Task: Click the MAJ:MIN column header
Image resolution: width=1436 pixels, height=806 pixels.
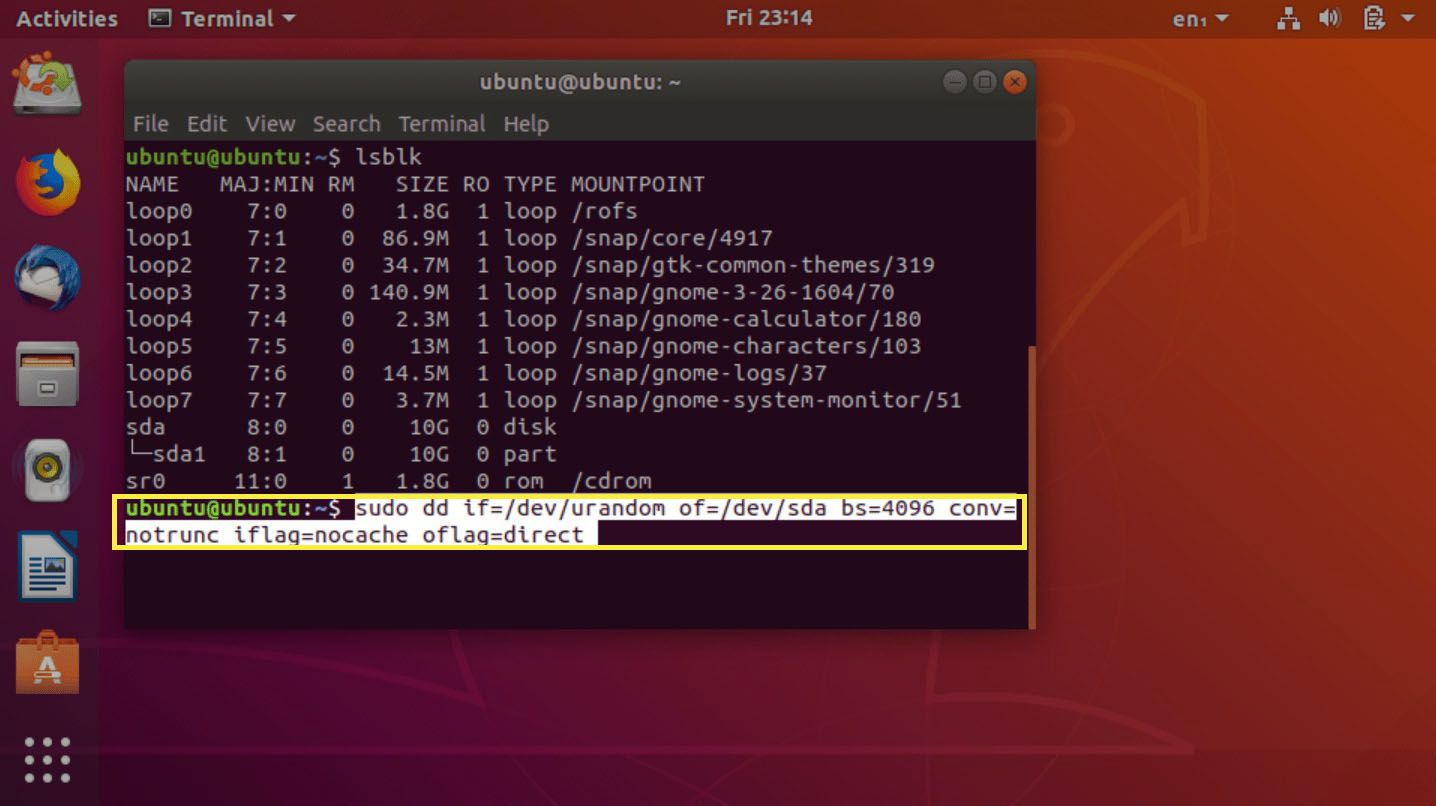Action: (x=267, y=184)
